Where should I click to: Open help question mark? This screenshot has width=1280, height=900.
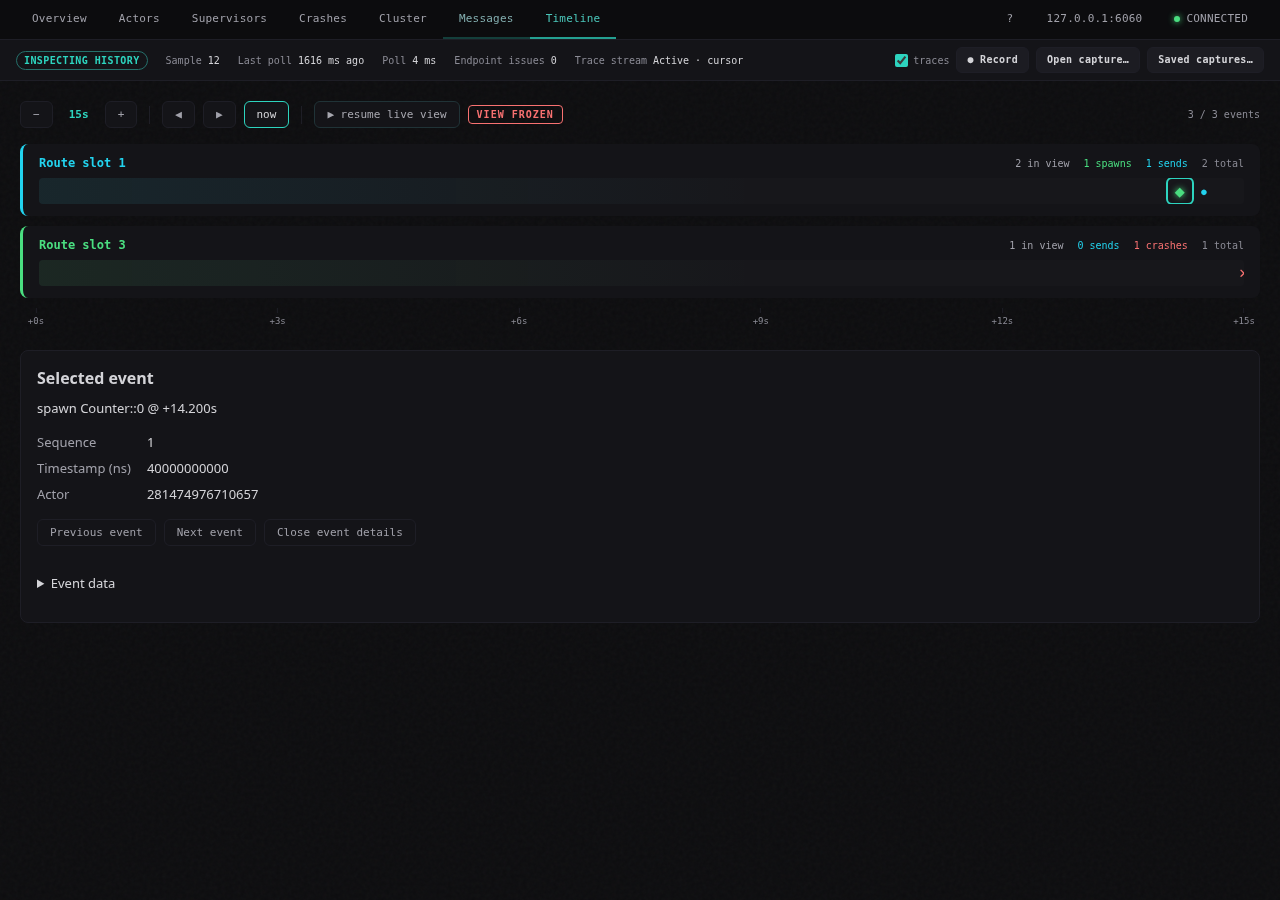(1009, 18)
